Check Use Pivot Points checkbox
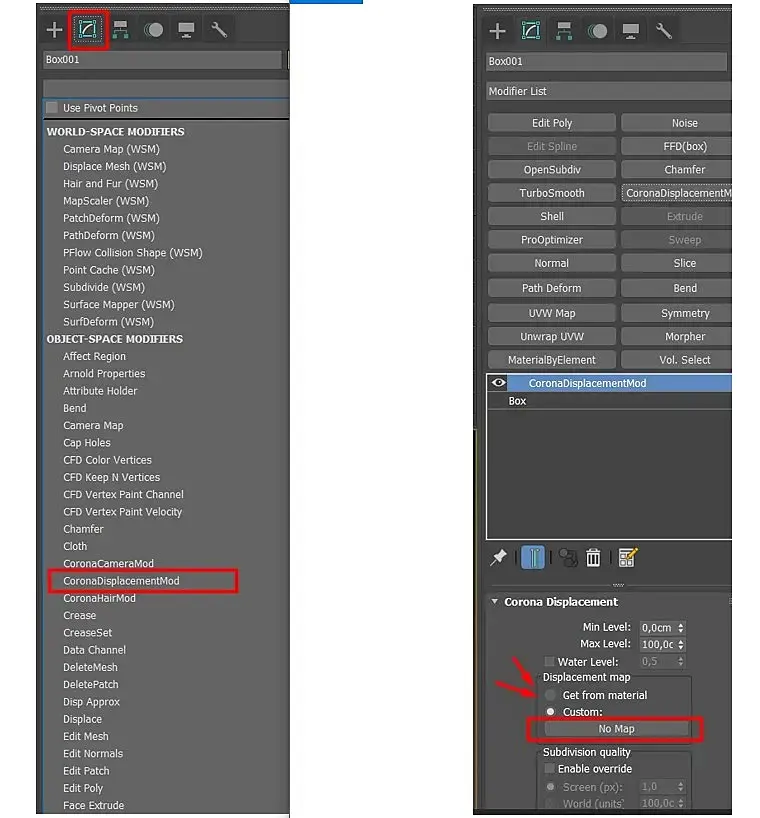The height and width of the screenshot is (818, 760). click(x=52, y=107)
